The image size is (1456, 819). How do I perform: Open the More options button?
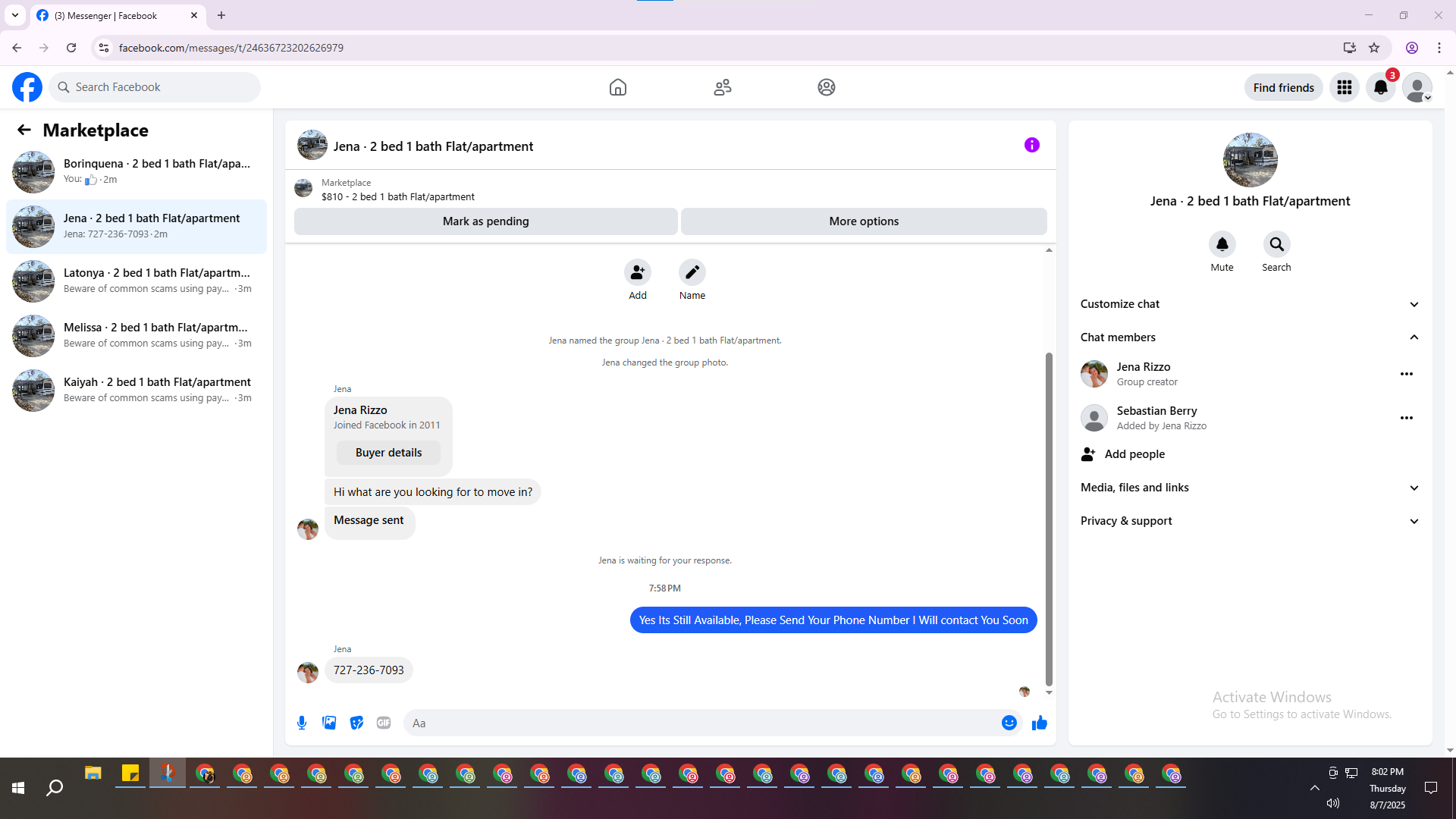click(864, 221)
